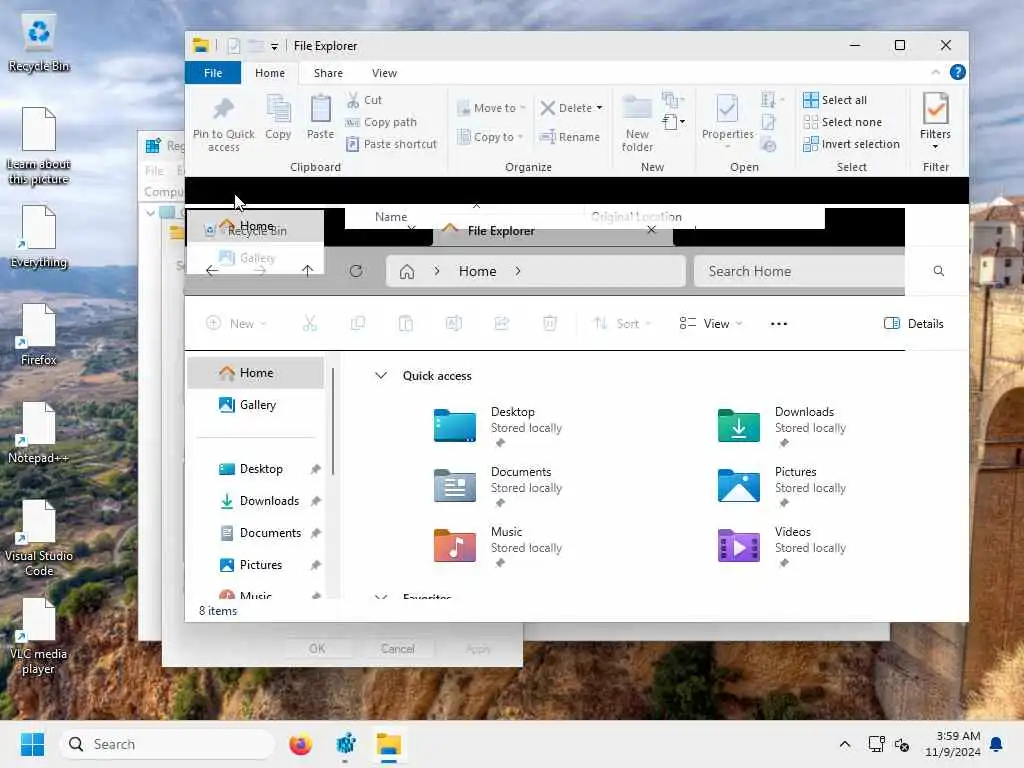Open the View dropdown in command bar
Screen dimensions: 1024x768
point(711,324)
